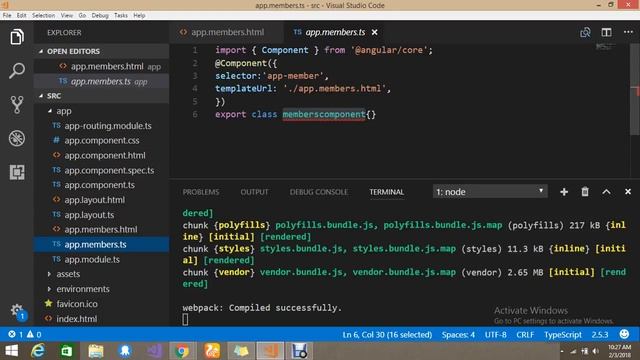Viewport: 640px width, 360px height.
Task: Open app.component.html file
Action: coord(101,156)
